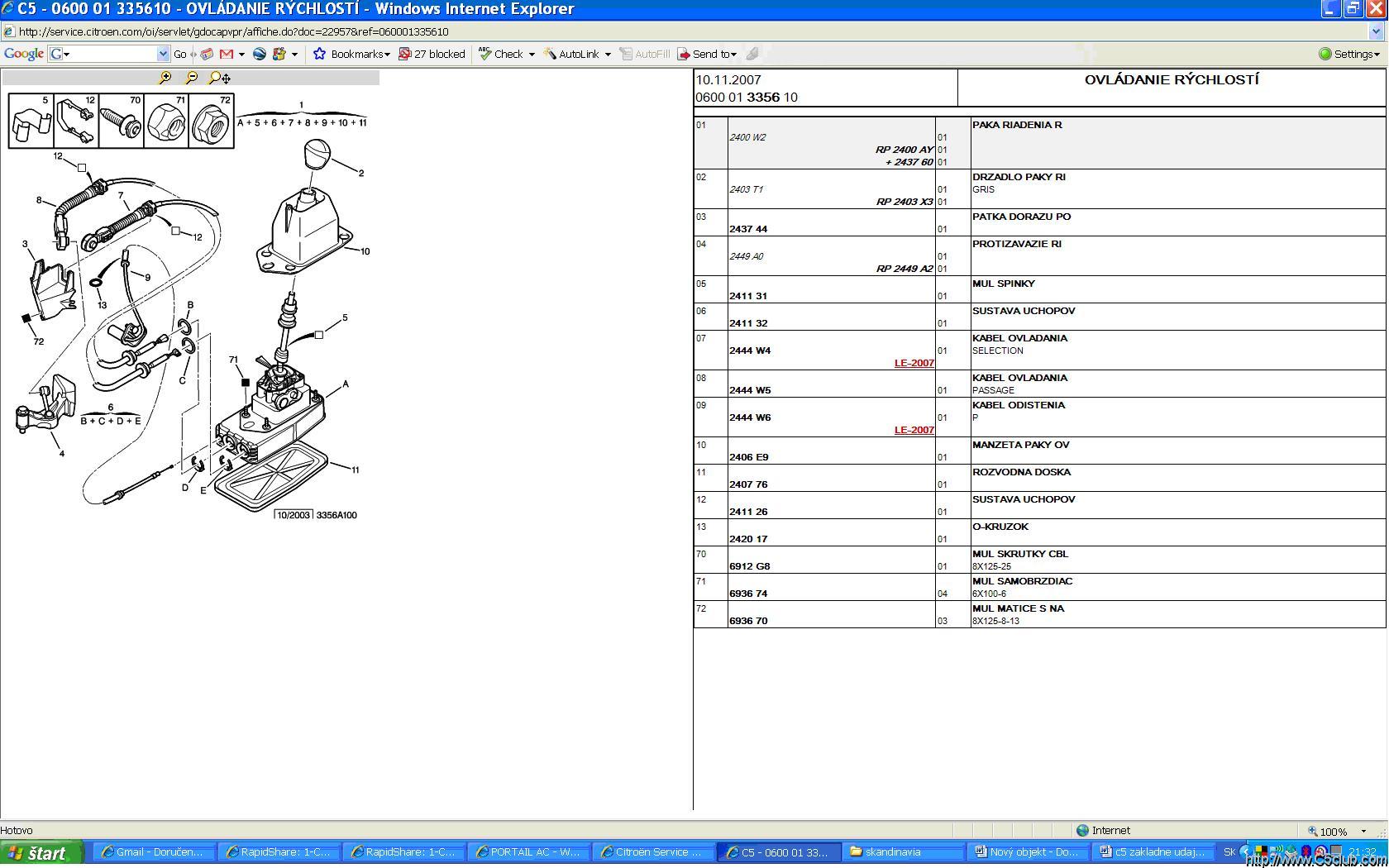The image size is (1389, 868).
Task: Click the AutoFill button
Action: (645, 54)
